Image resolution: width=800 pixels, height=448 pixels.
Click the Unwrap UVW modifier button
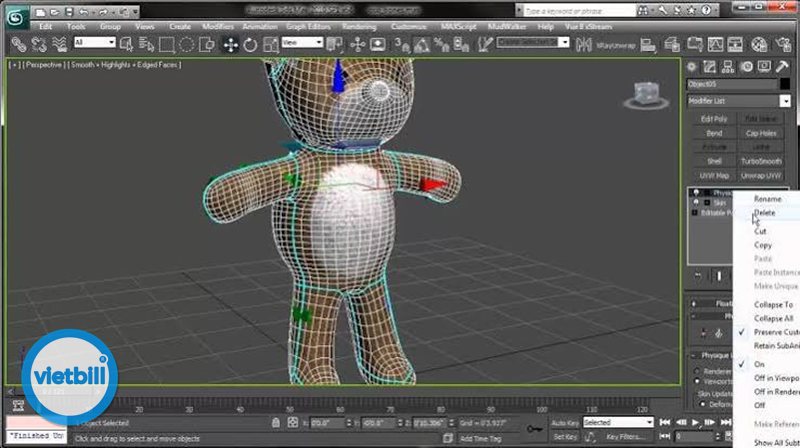coord(761,176)
